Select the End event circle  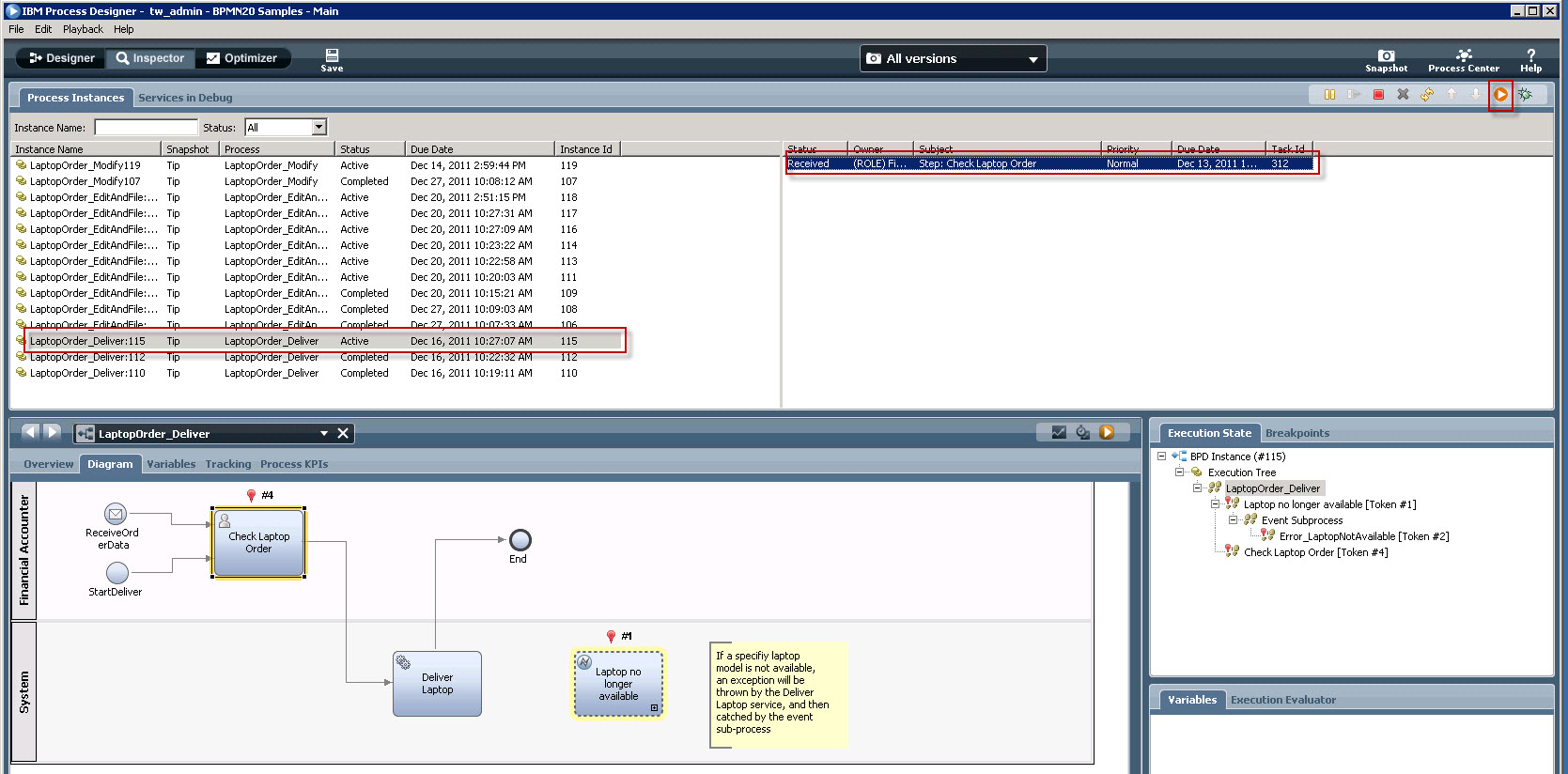520,540
